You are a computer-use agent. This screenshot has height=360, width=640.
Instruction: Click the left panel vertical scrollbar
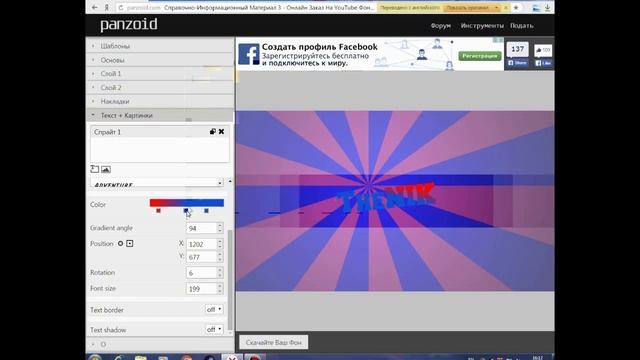point(230,280)
